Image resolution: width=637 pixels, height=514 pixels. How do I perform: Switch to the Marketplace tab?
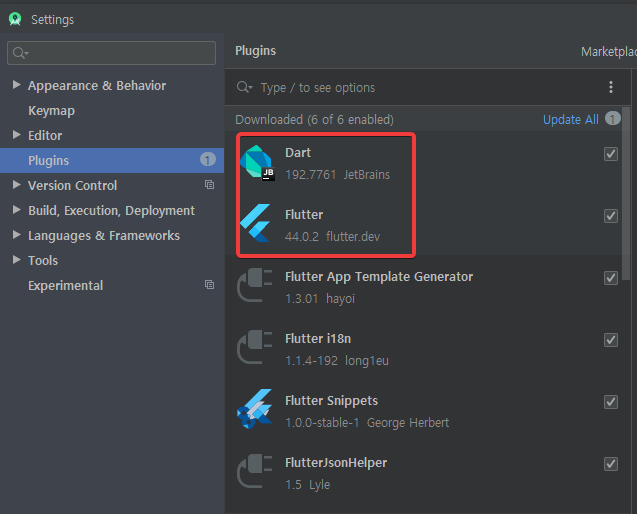coord(609,52)
